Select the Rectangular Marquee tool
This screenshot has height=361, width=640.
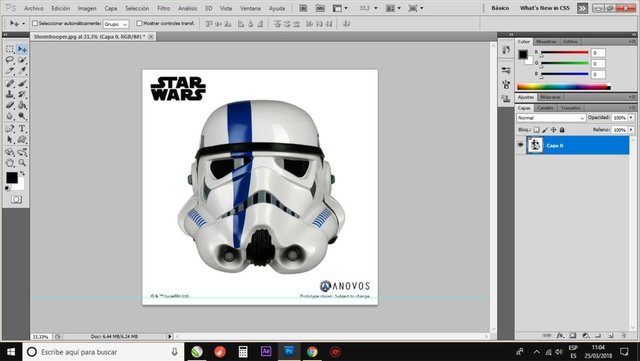coord(10,49)
